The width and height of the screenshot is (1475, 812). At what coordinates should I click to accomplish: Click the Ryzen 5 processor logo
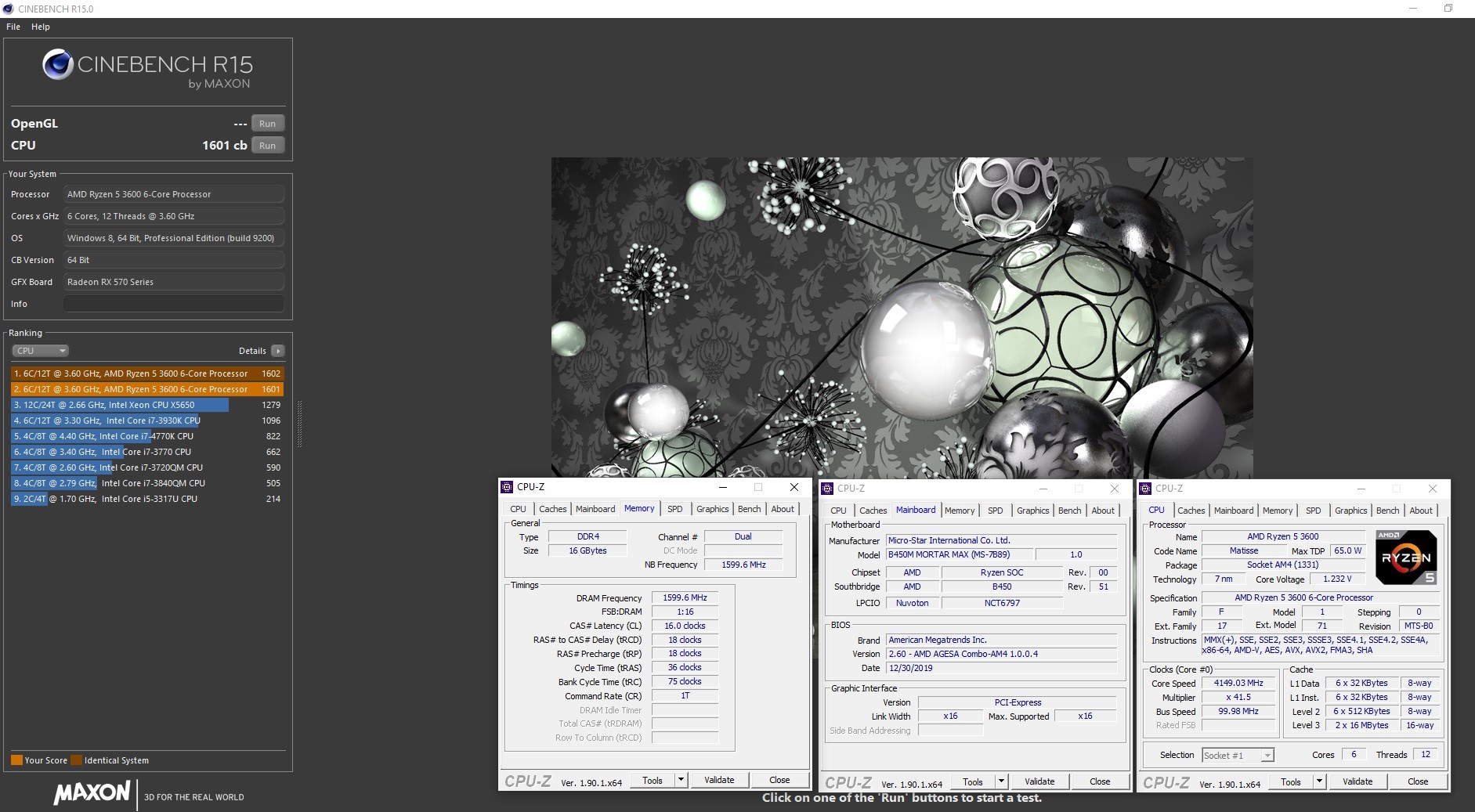point(1406,558)
